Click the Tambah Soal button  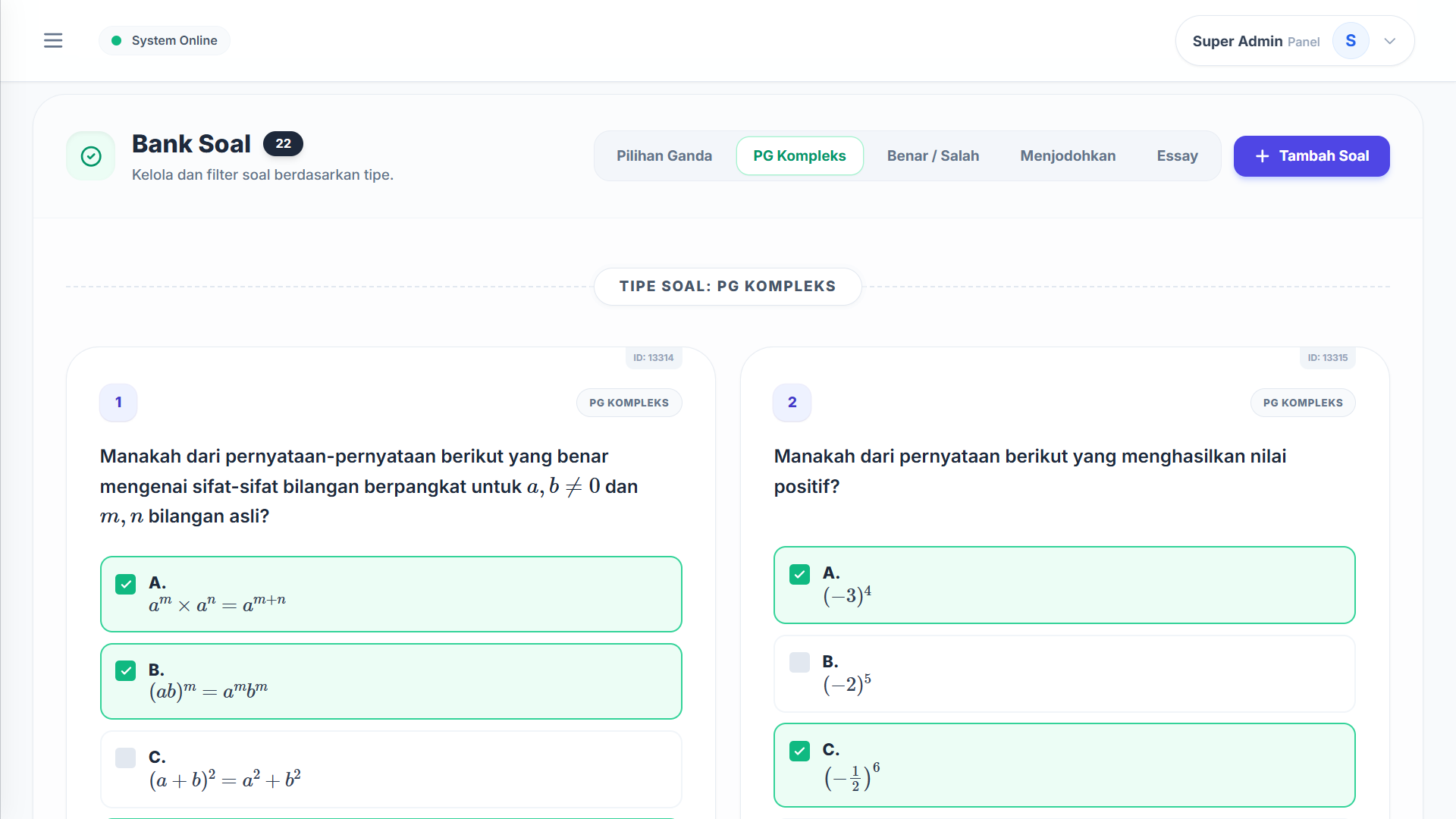pos(1311,156)
